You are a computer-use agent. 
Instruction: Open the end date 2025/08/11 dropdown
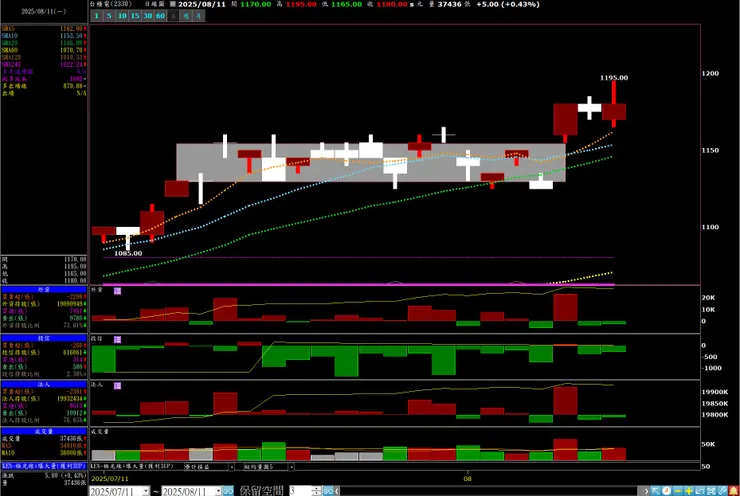218,491
